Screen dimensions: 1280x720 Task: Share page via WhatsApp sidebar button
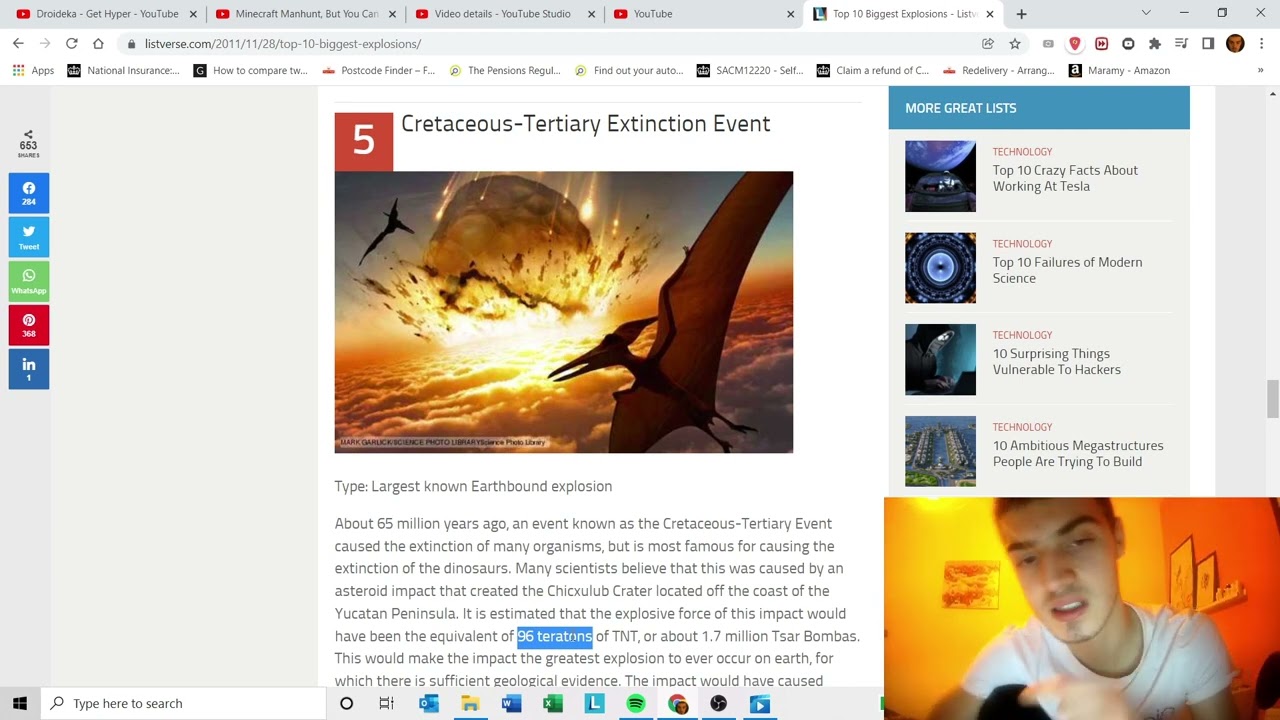(29, 281)
